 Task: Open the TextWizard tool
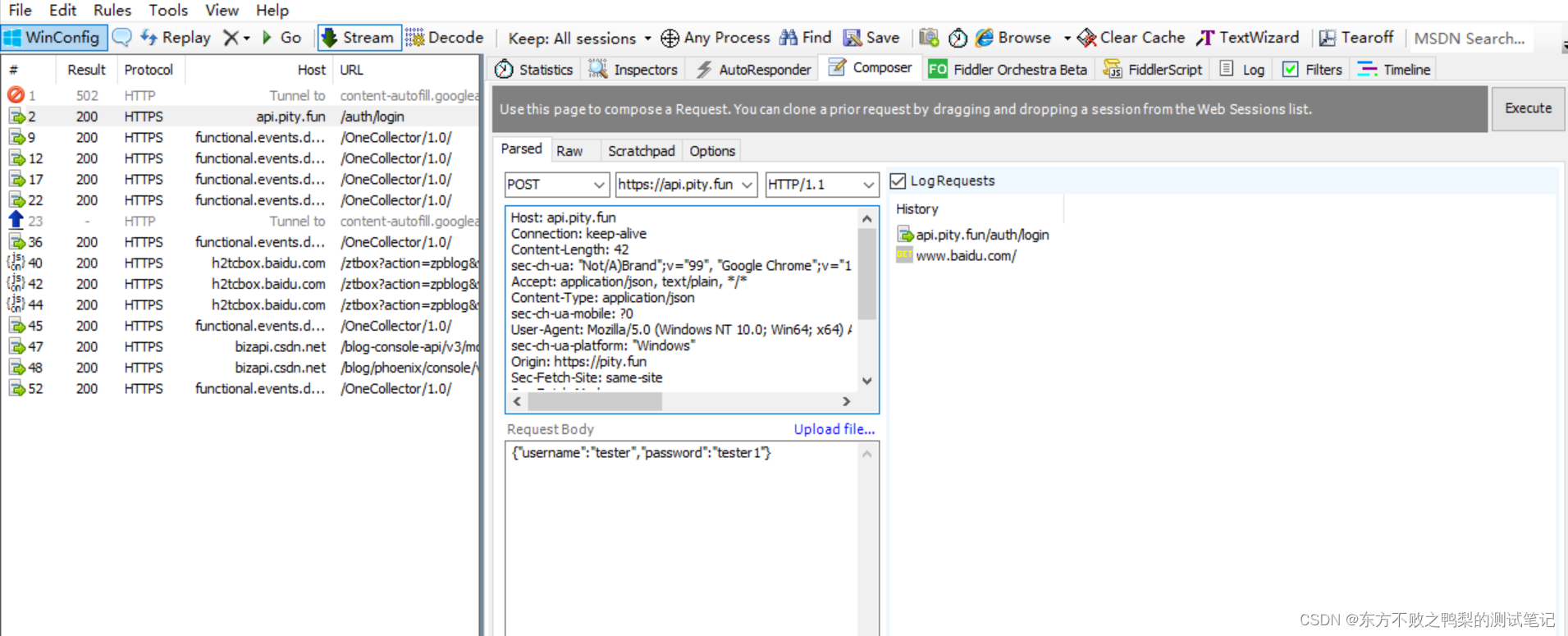click(x=1247, y=38)
